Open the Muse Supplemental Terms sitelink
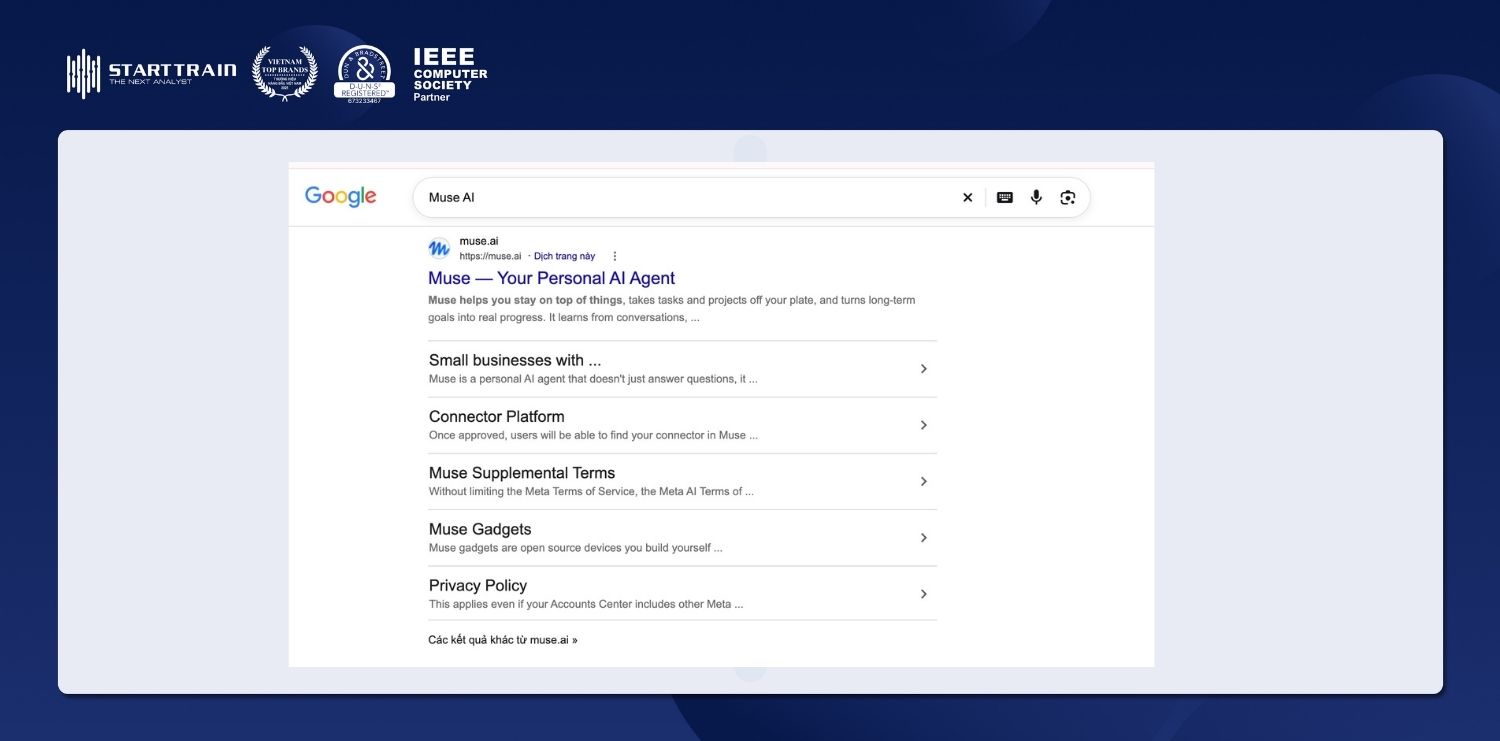This screenshot has height=741, width=1500. pos(522,473)
